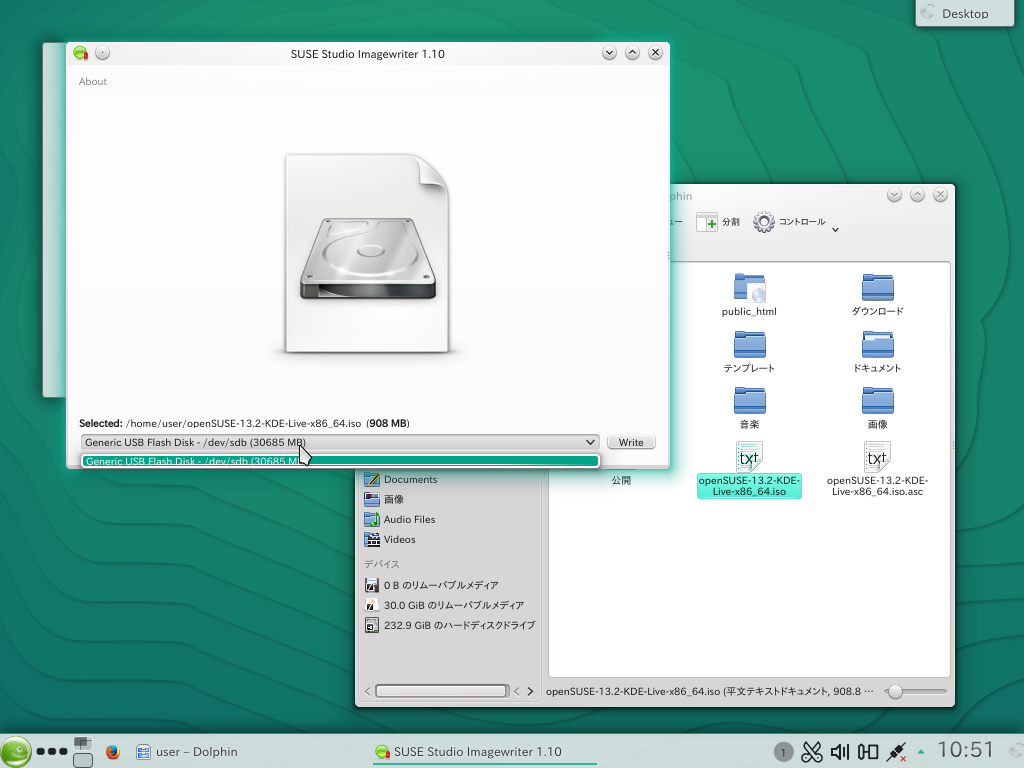Viewport: 1024px width, 768px height.
Task: Open the notifications tray icon
Action: (783, 752)
